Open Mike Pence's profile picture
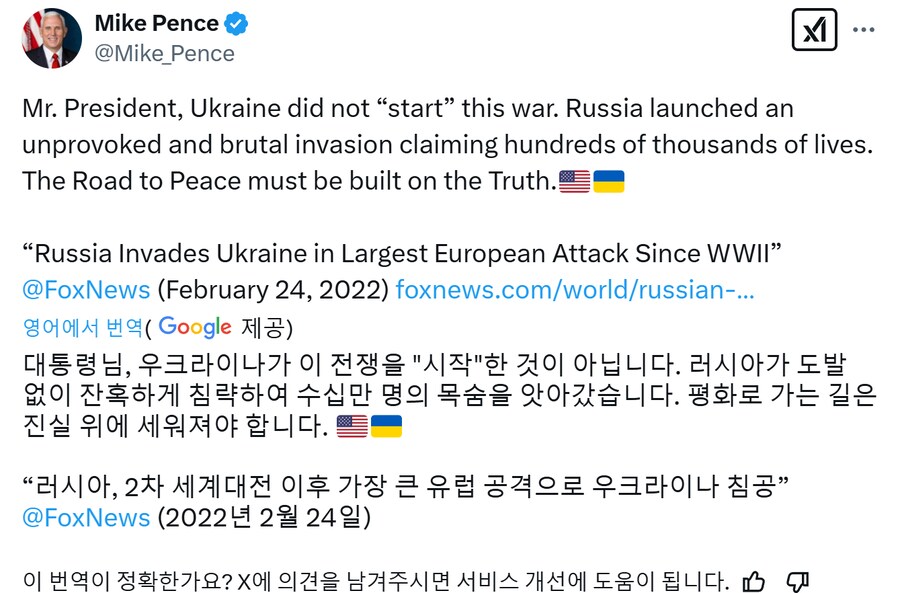The width and height of the screenshot is (900, 593). pos(51,38)
